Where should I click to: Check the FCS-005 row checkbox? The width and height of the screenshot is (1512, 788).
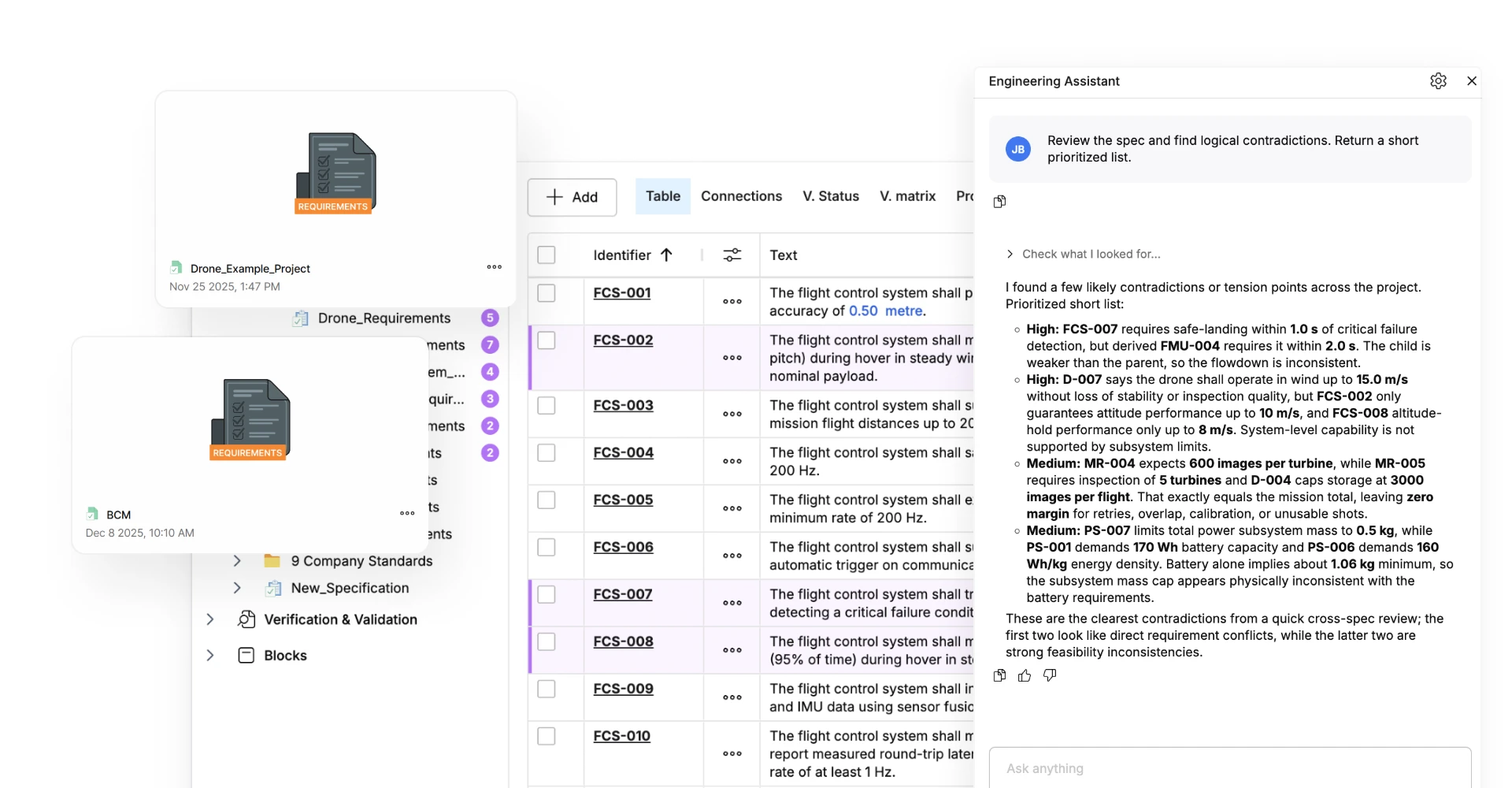[x=547, y=500]
